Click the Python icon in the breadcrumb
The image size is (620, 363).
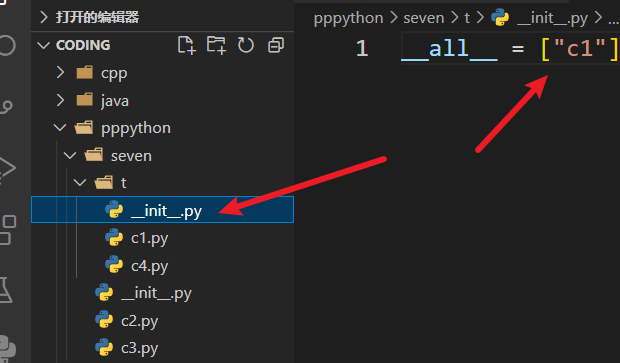click(500, 17)
